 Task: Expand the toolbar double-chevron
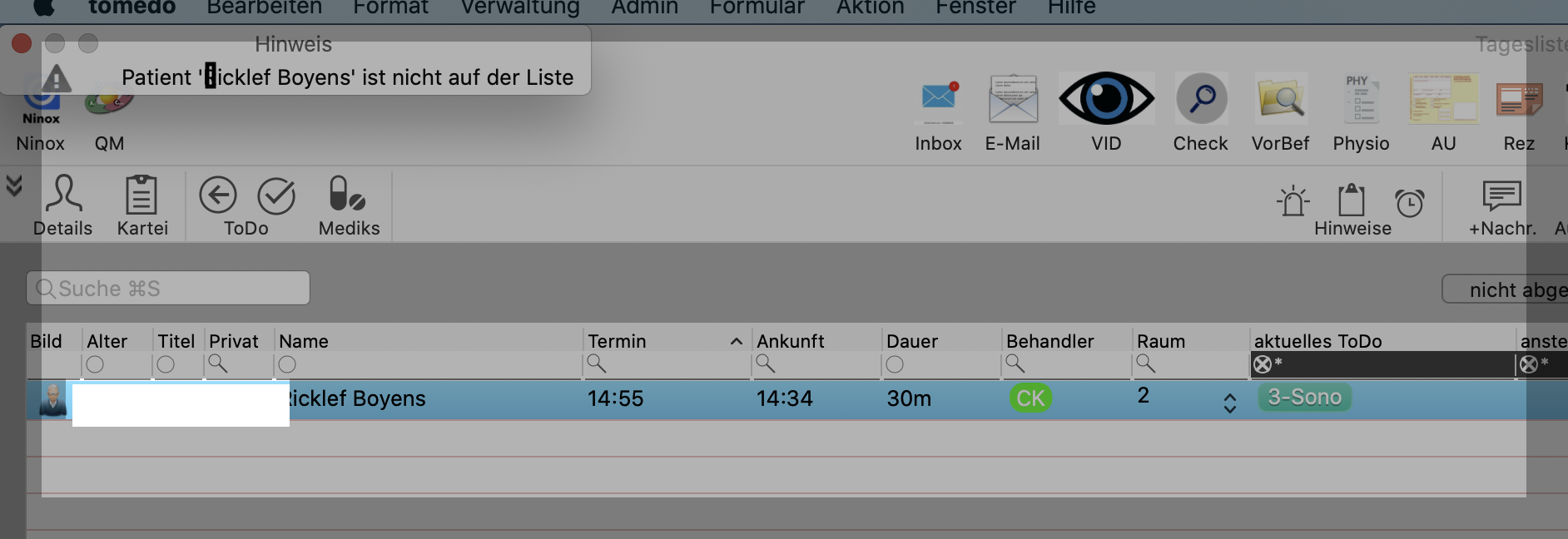coord(13,185)
